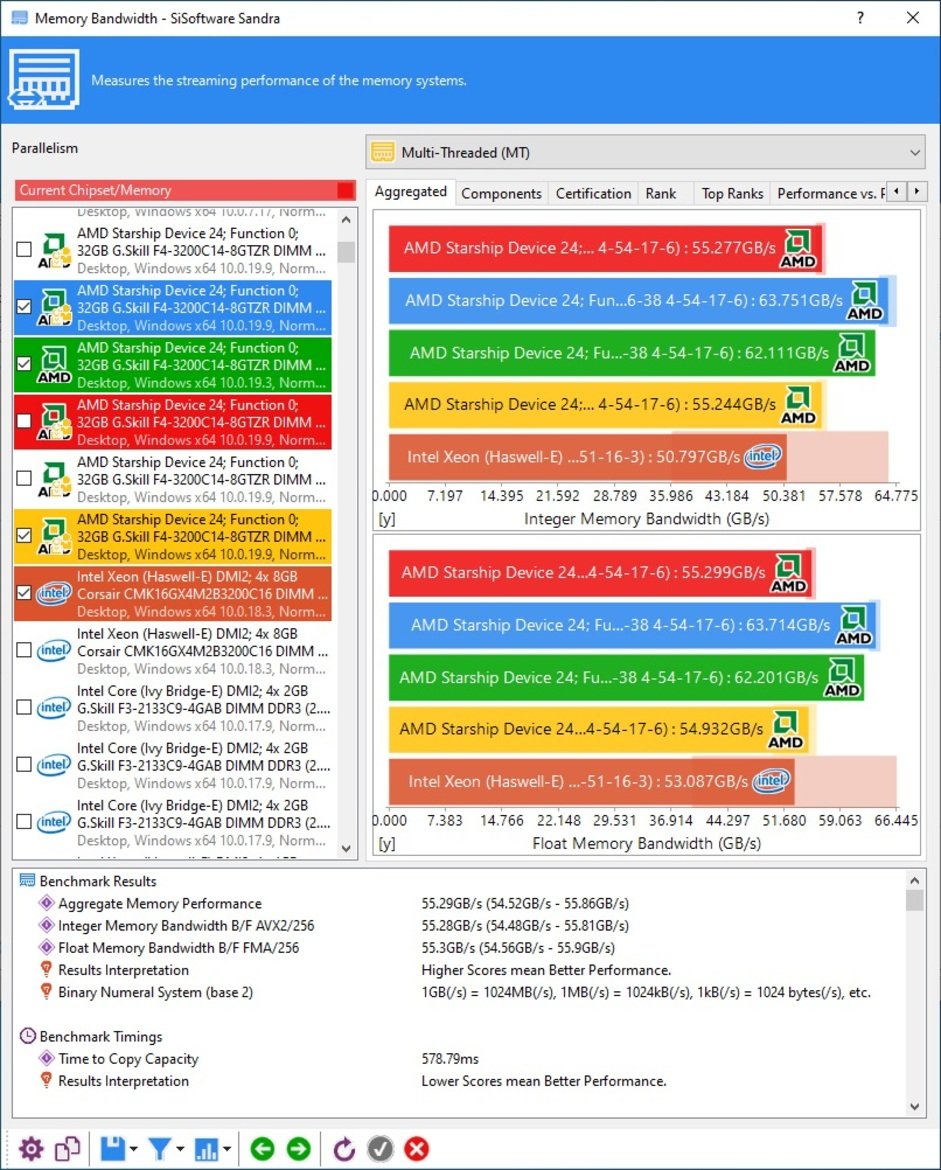Click the AMD logo on the 62.201GB/s bar
The width and height of the screenshot is (941, 1170).
tap(842, 678)
